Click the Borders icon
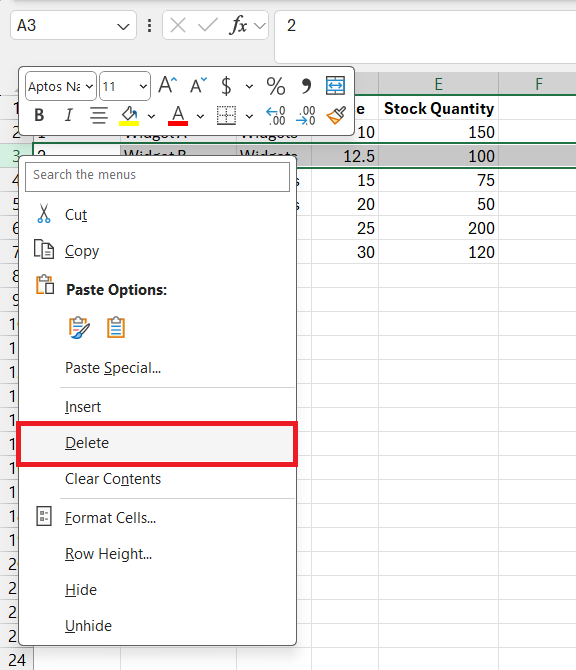The width and height of the screenshot is (576, 670). (226, 115)
